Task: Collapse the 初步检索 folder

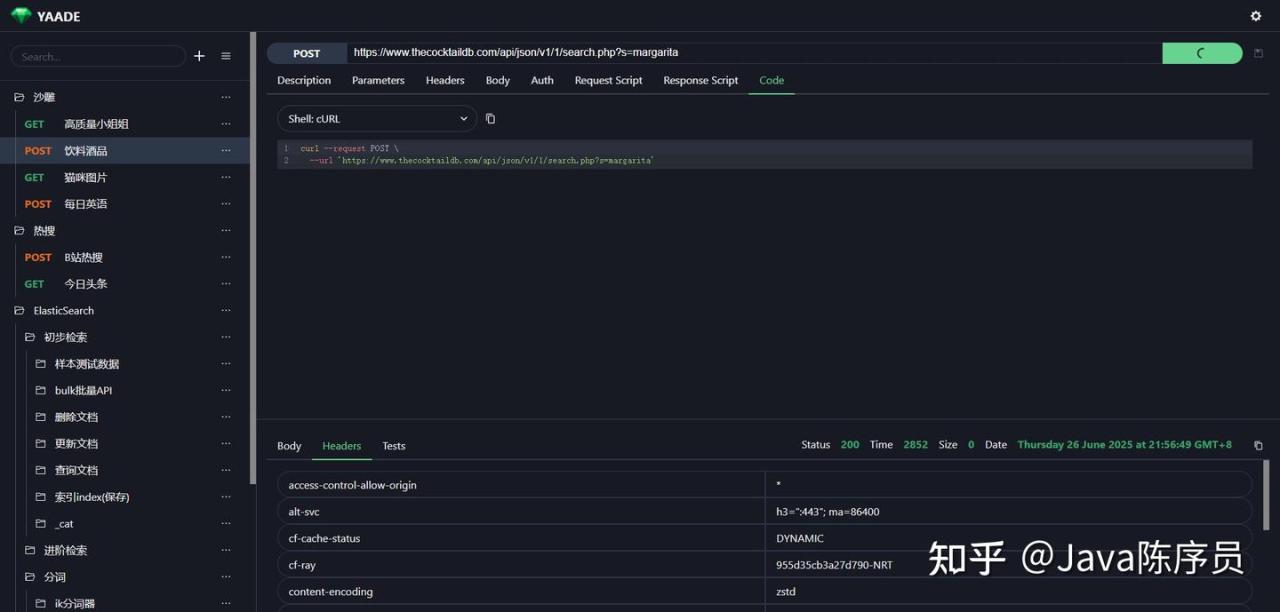Action: (x=30, y=337)
